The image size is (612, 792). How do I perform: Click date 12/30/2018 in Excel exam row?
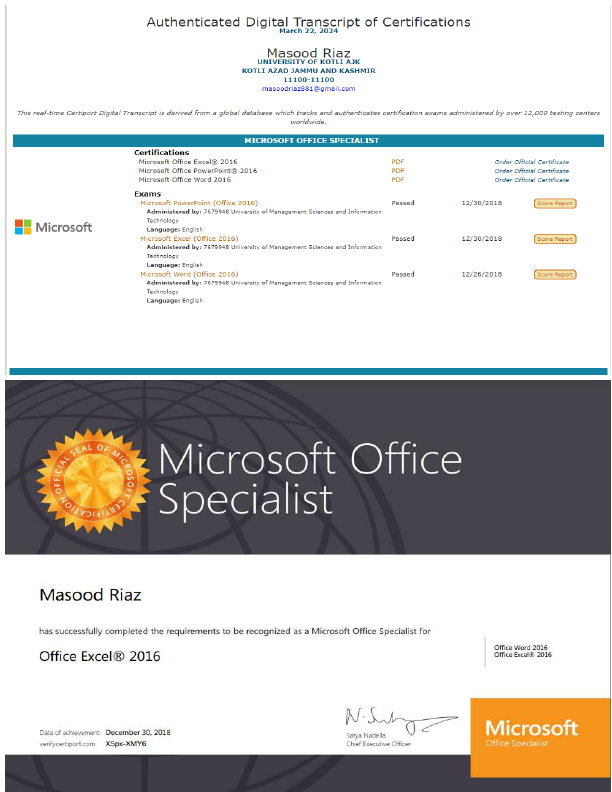click(x=481, y=238)
